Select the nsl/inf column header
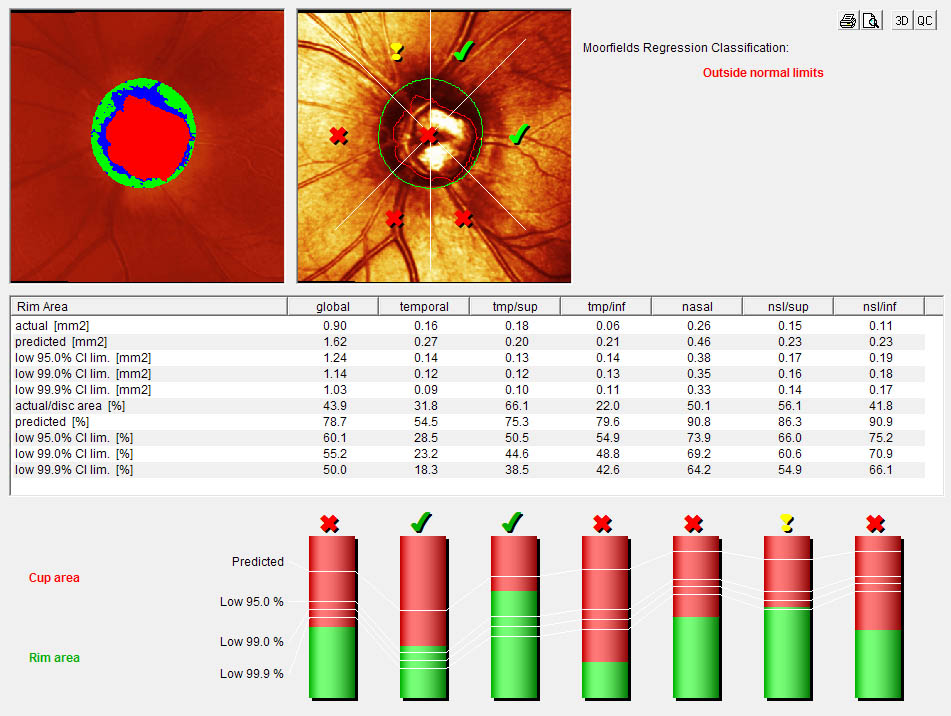The width and height of the screenshot is (951, 716). point(878,306)
